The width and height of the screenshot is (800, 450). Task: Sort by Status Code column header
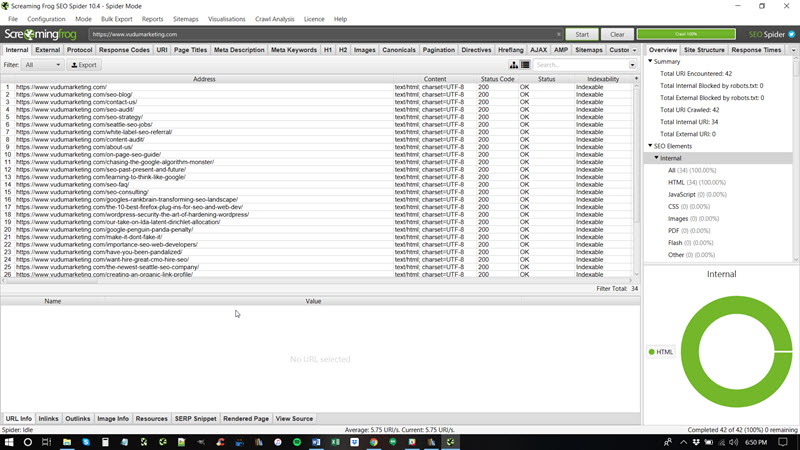tap(497, 79)
